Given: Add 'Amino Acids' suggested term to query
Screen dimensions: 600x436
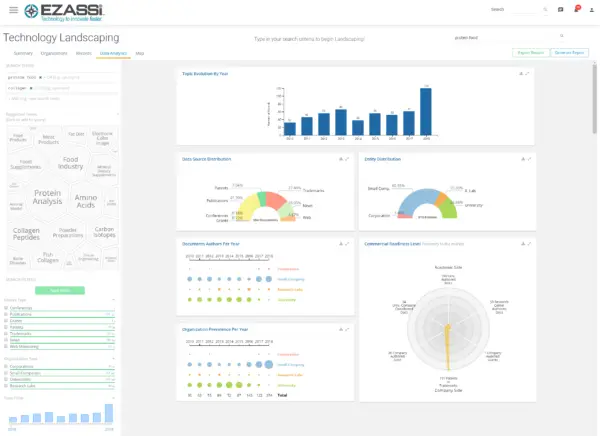Looking at the screenshot, I should (x=86, y=201).
